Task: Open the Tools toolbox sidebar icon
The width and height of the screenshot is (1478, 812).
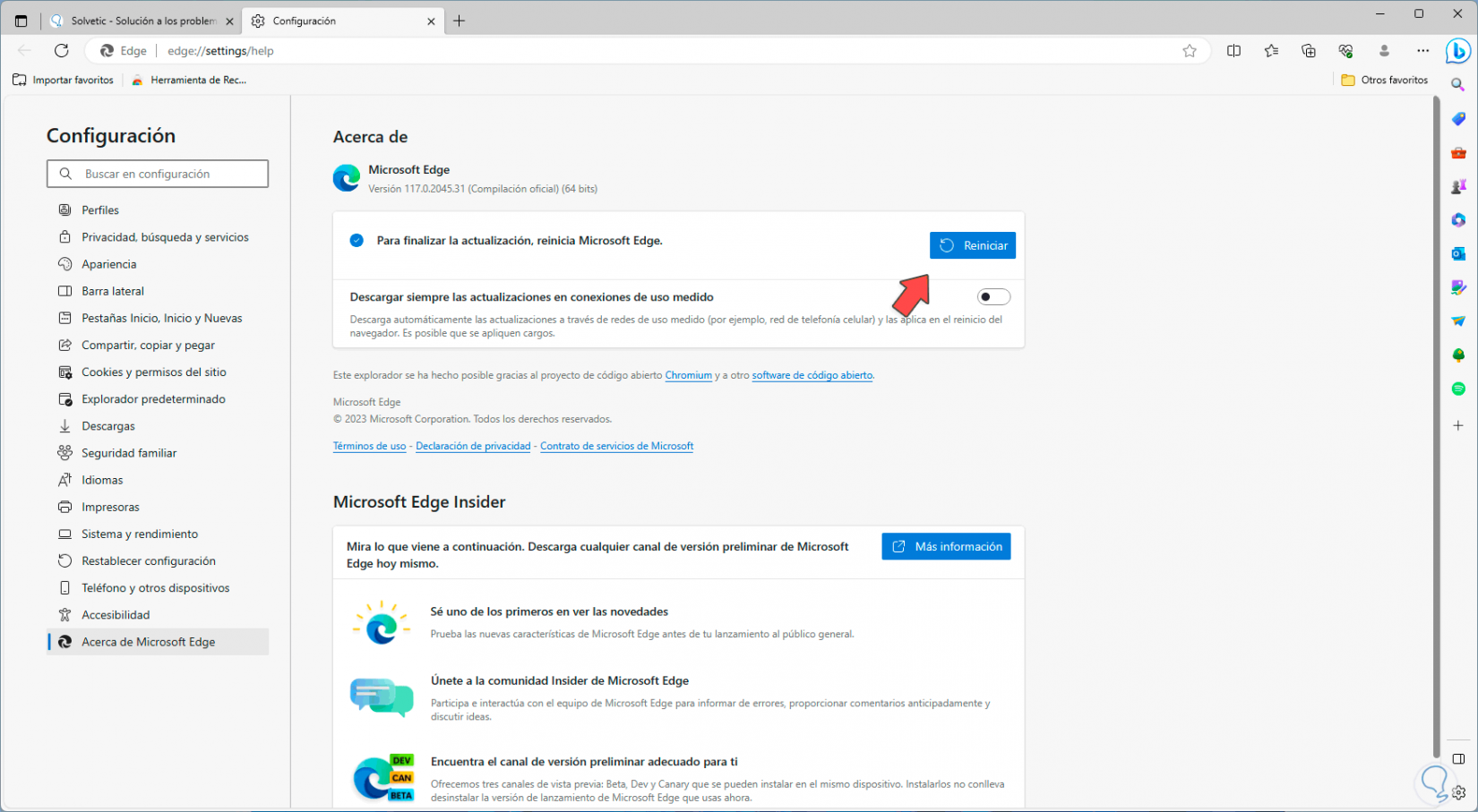Action: point(1458,153)
